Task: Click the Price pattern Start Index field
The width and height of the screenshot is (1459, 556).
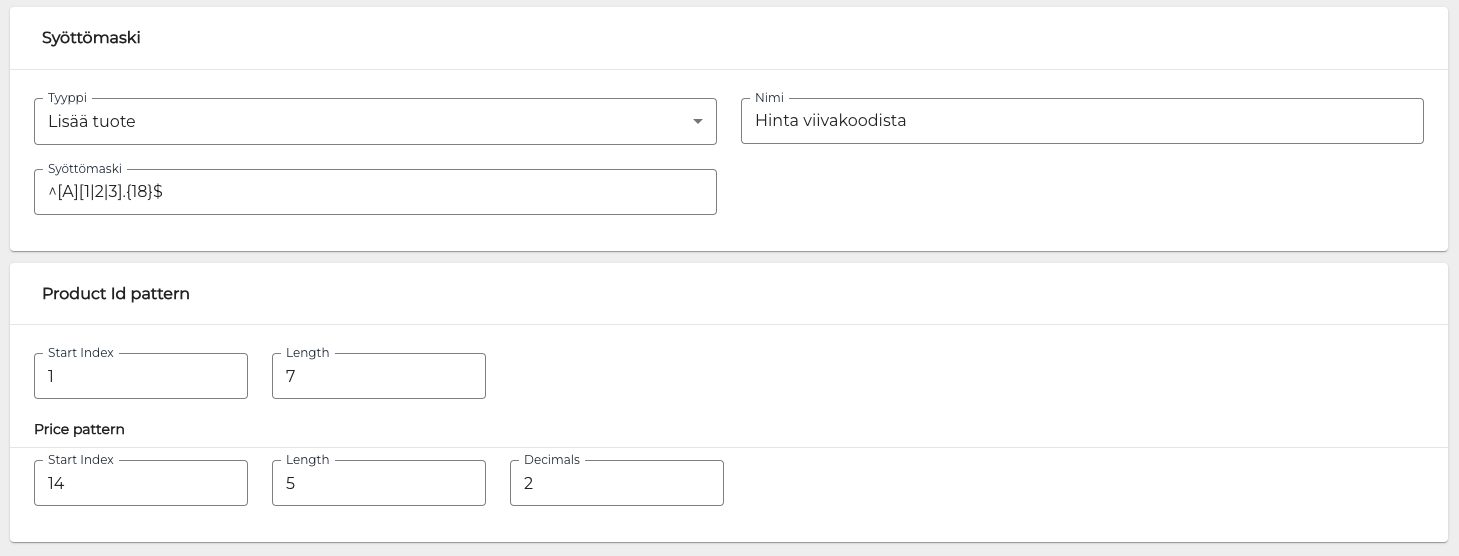Action: click(141, 484)
